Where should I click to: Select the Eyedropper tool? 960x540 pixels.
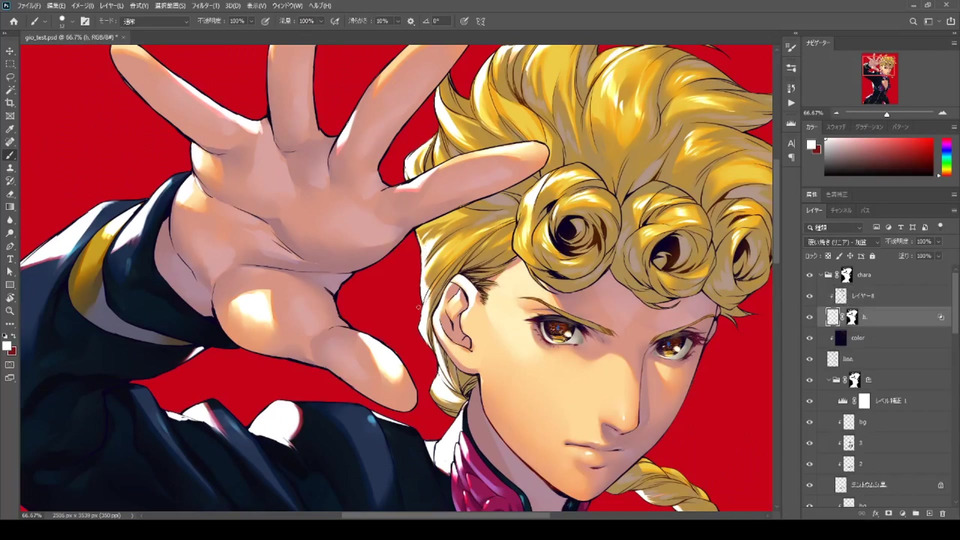tap(10, 129)
